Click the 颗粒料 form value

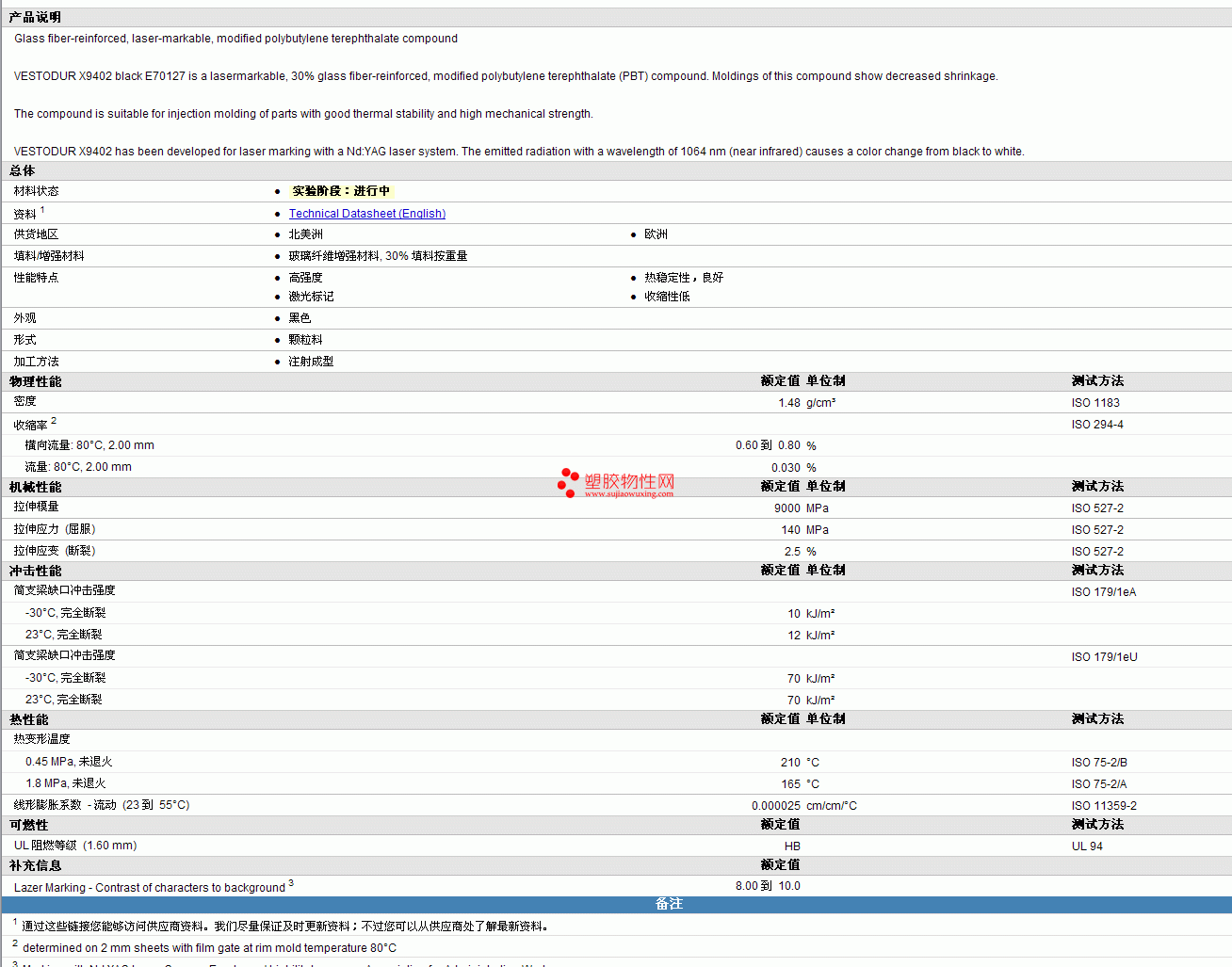coord(305,340)
